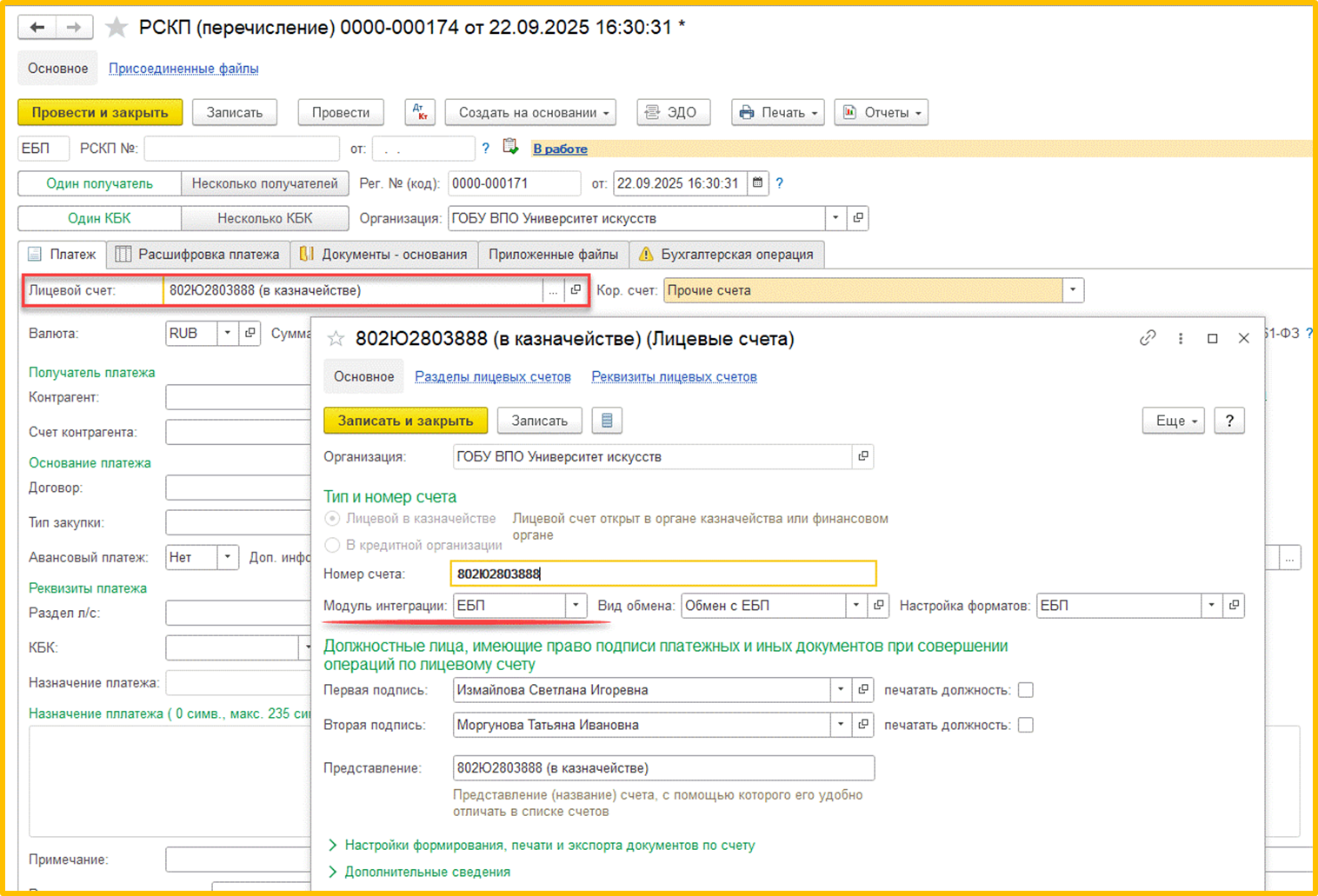1318x896 pixels.
Task: Click into the Номер счета field
Action: [x=663, y=574]
